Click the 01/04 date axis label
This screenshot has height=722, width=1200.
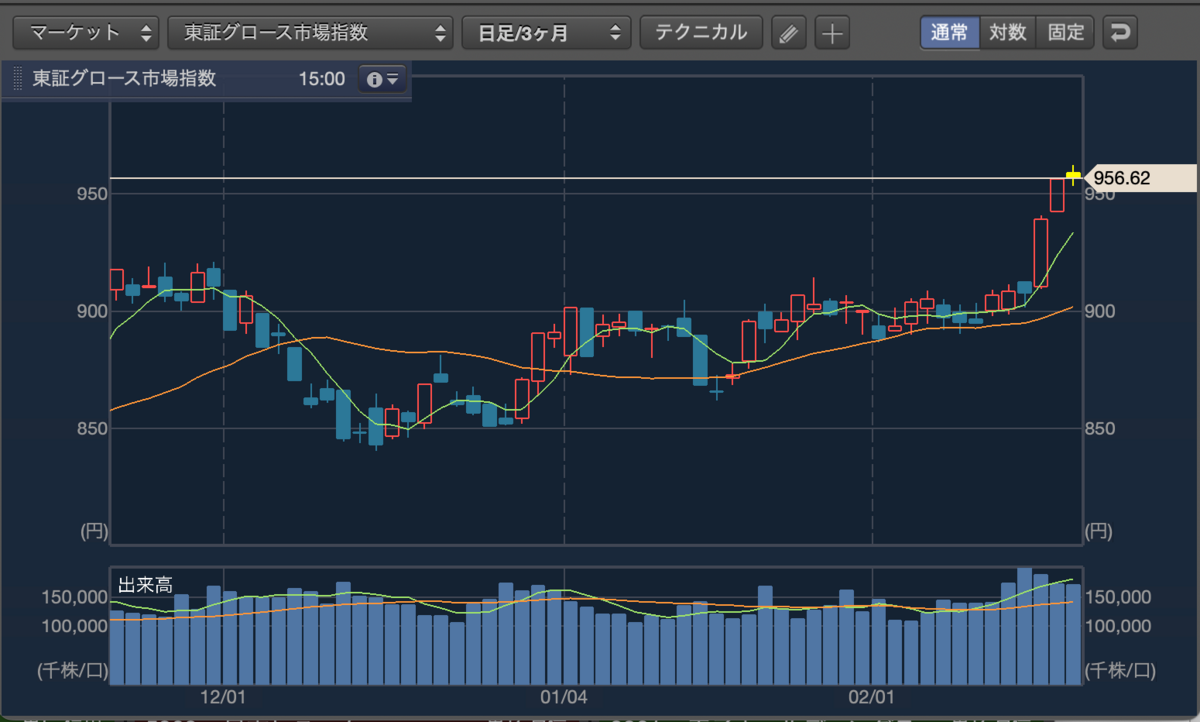564,696
